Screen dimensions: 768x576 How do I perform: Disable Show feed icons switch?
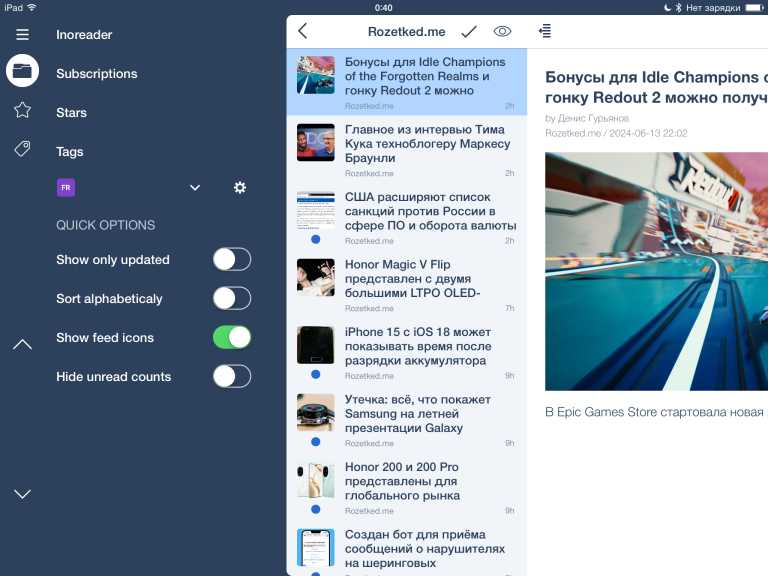[232, 337]
